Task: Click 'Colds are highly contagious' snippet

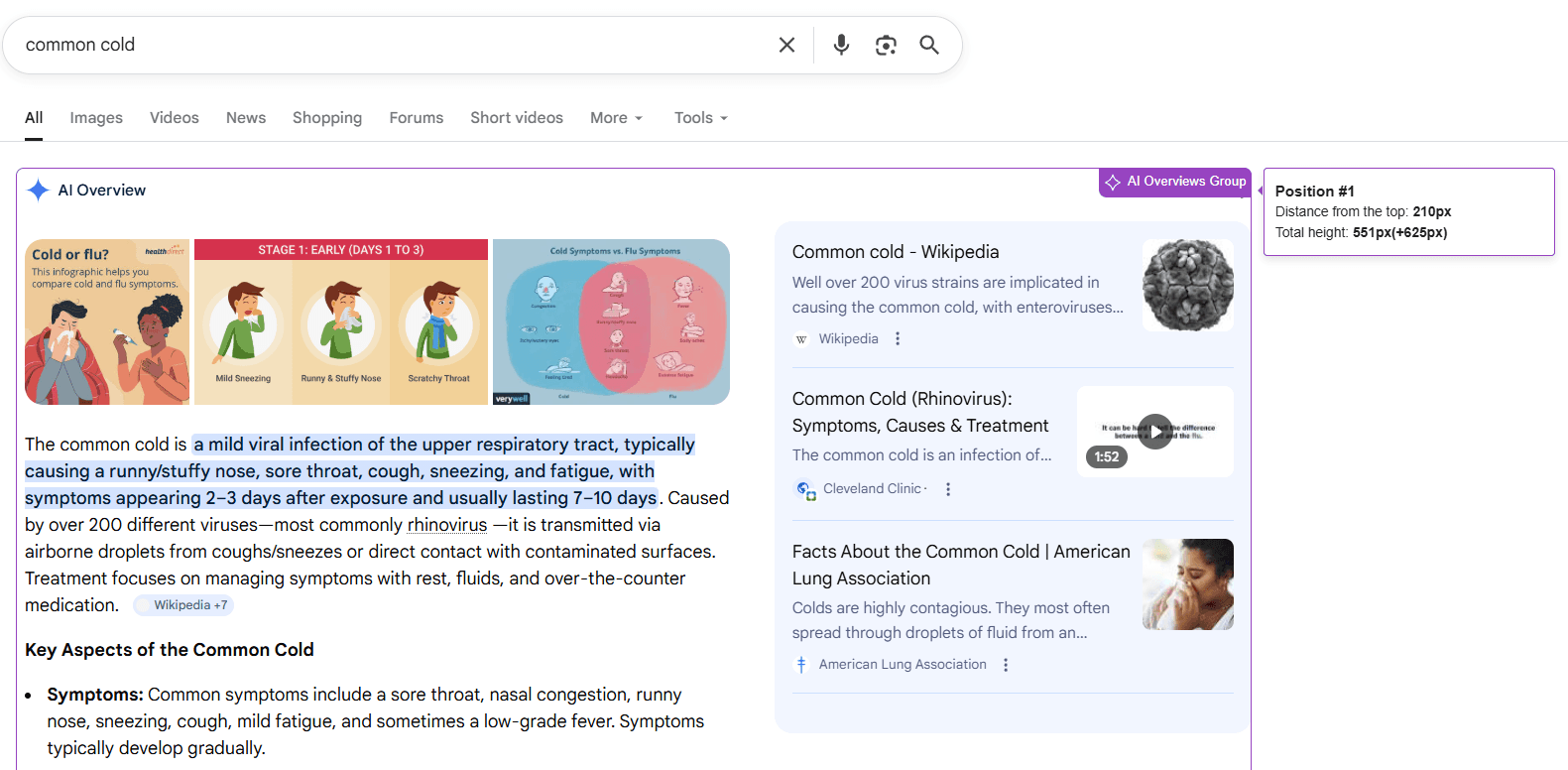Action: pos(951,620)
